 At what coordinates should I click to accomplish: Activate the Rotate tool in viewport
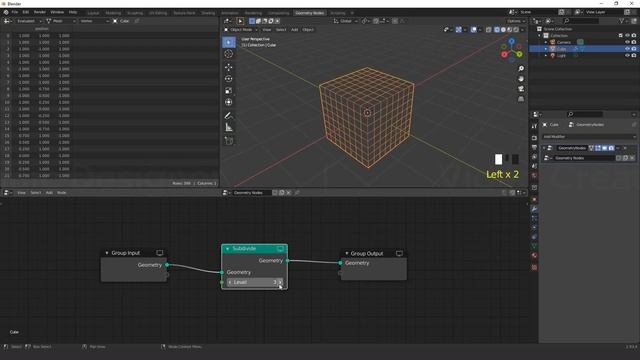pyautogui.click(x=229, y=79)
